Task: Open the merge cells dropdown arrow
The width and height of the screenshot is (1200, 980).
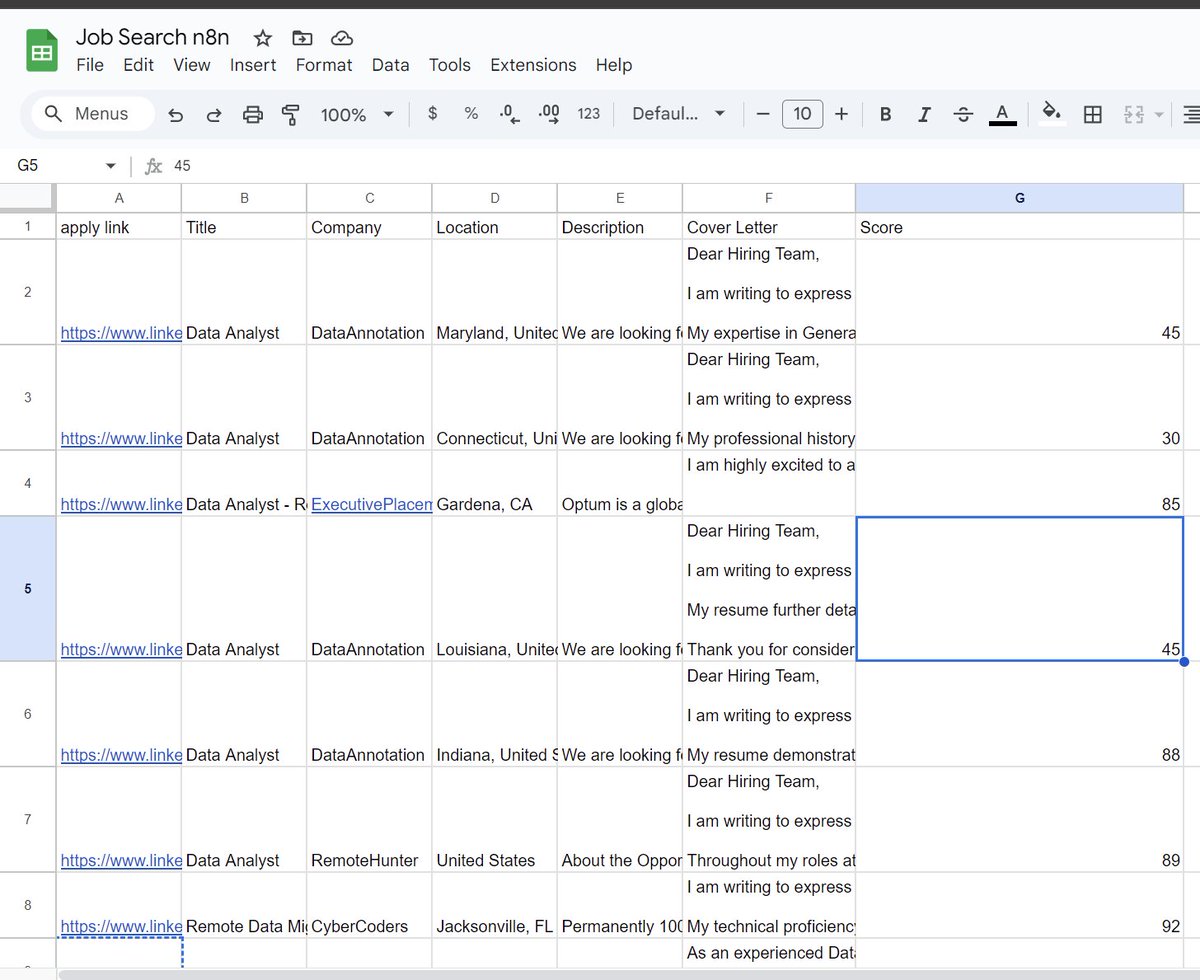Action: click(1159, 114)
